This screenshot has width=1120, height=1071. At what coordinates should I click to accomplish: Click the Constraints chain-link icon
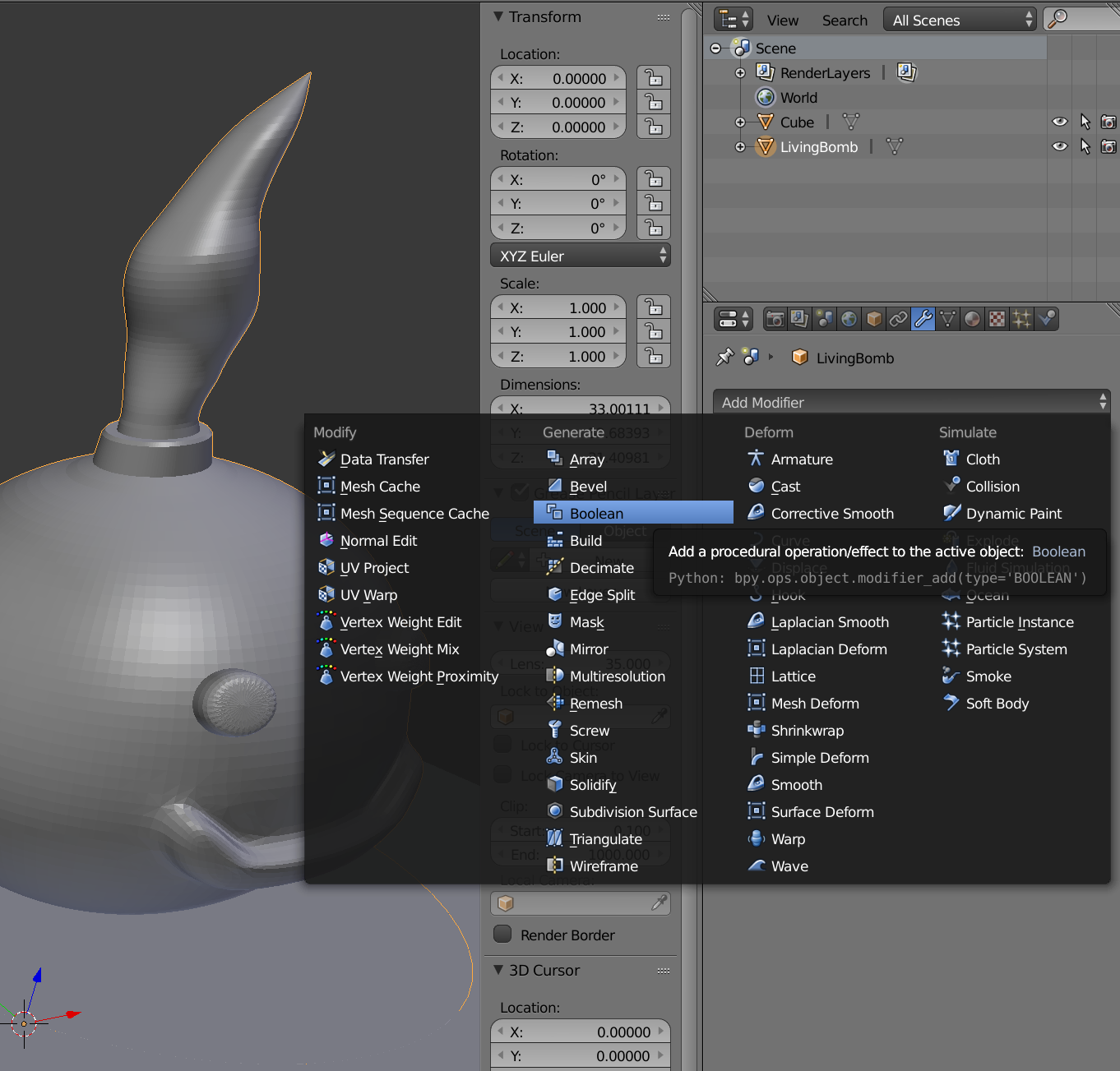(897, 319)
